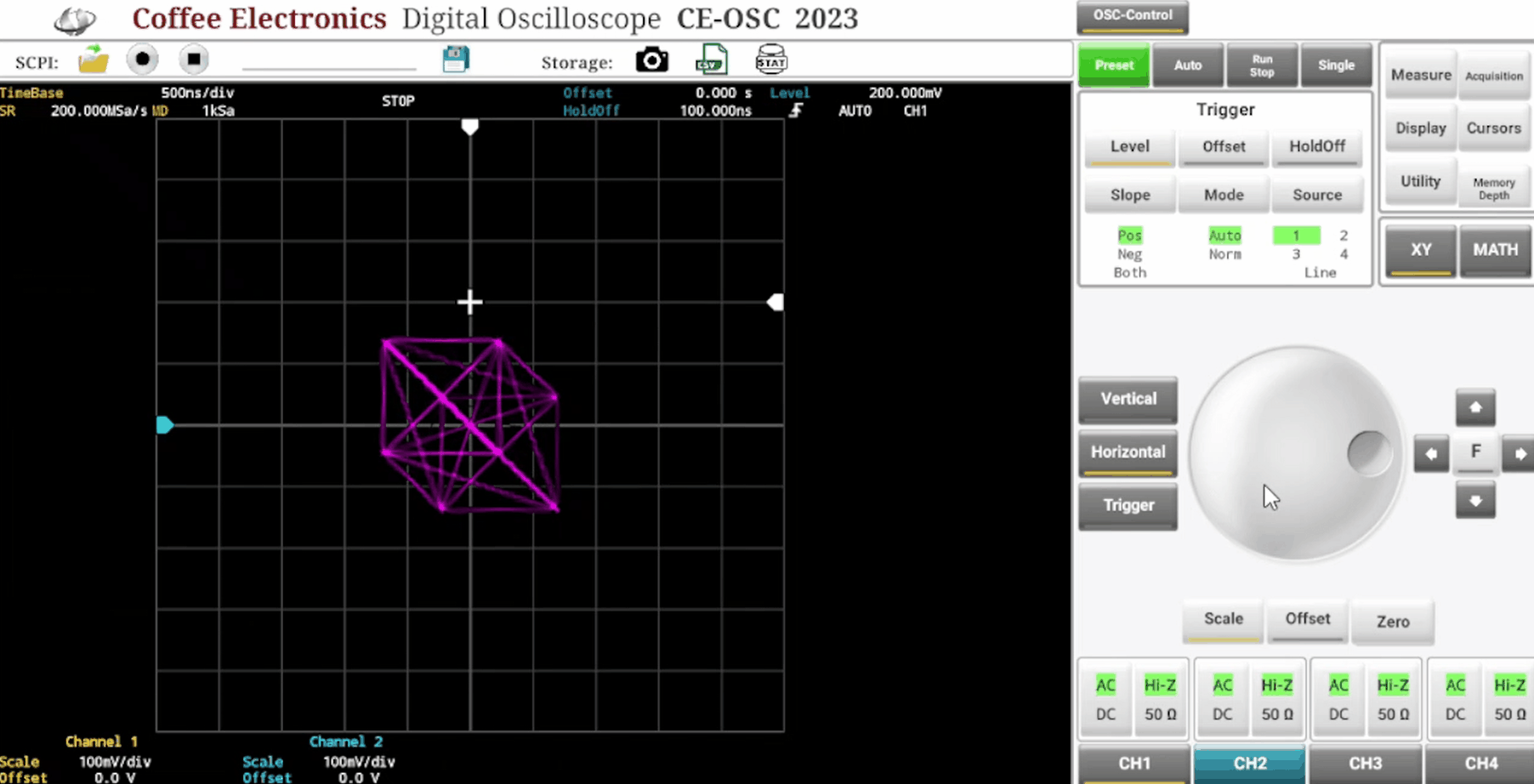Stop SCPI recording
Image resolution: width=1534 pixels, height=784 pixels.
click(193, 59)
